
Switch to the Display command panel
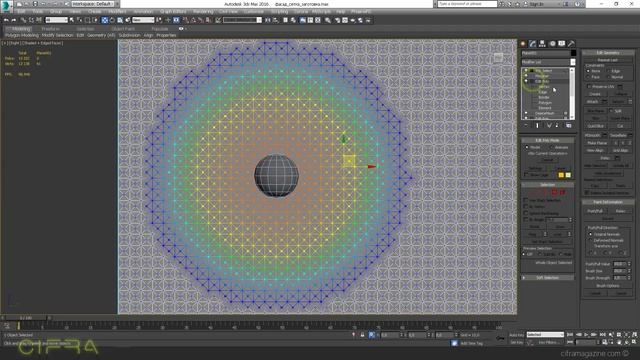tap(562, 43)
